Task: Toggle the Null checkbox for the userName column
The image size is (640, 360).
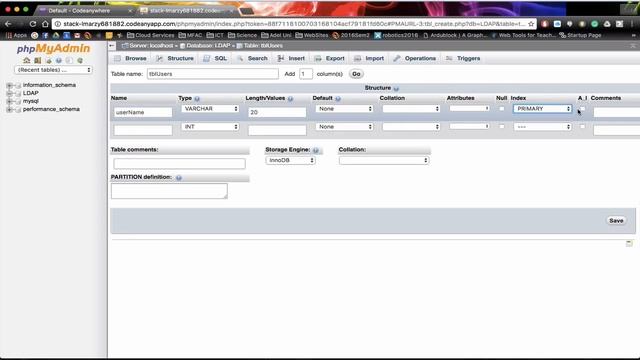Action: 502,109
